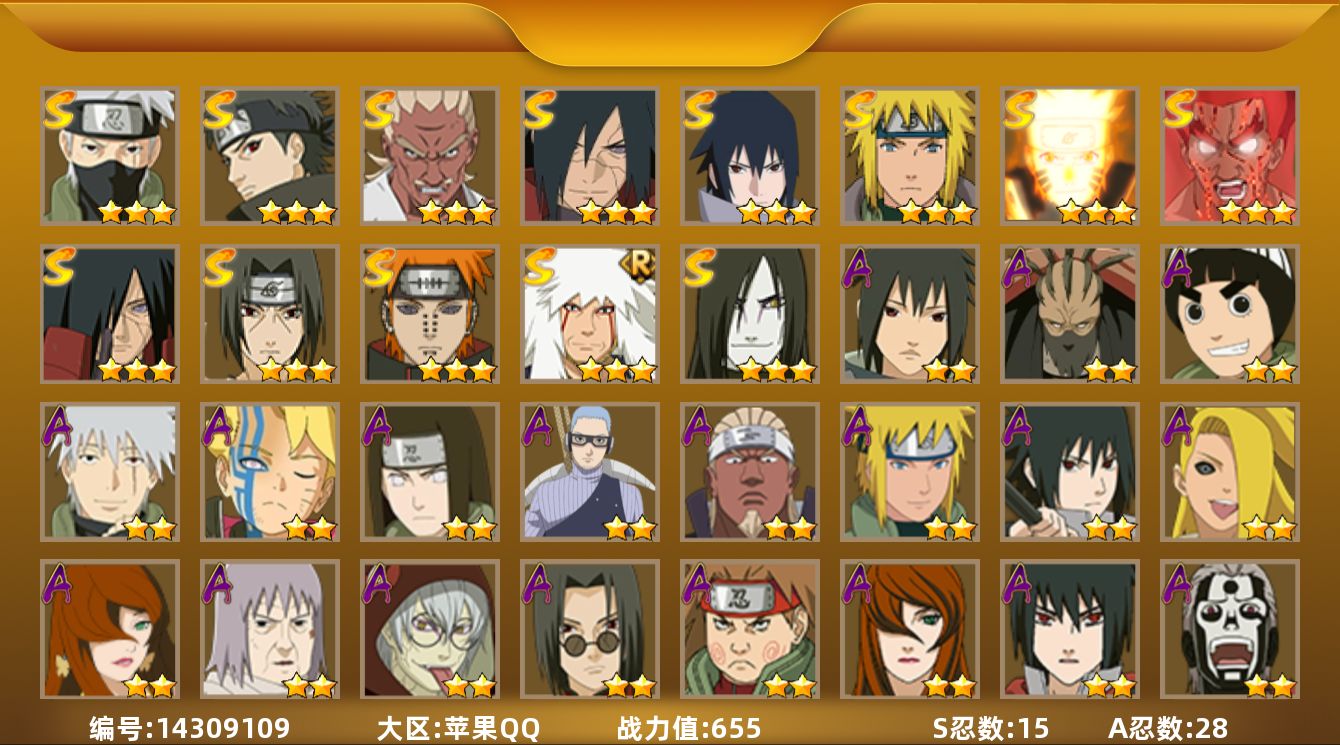Screen dimensions: 1340x745
Task: Select the blond boy with blue facial marking
Action: click(x=270, y=472)
